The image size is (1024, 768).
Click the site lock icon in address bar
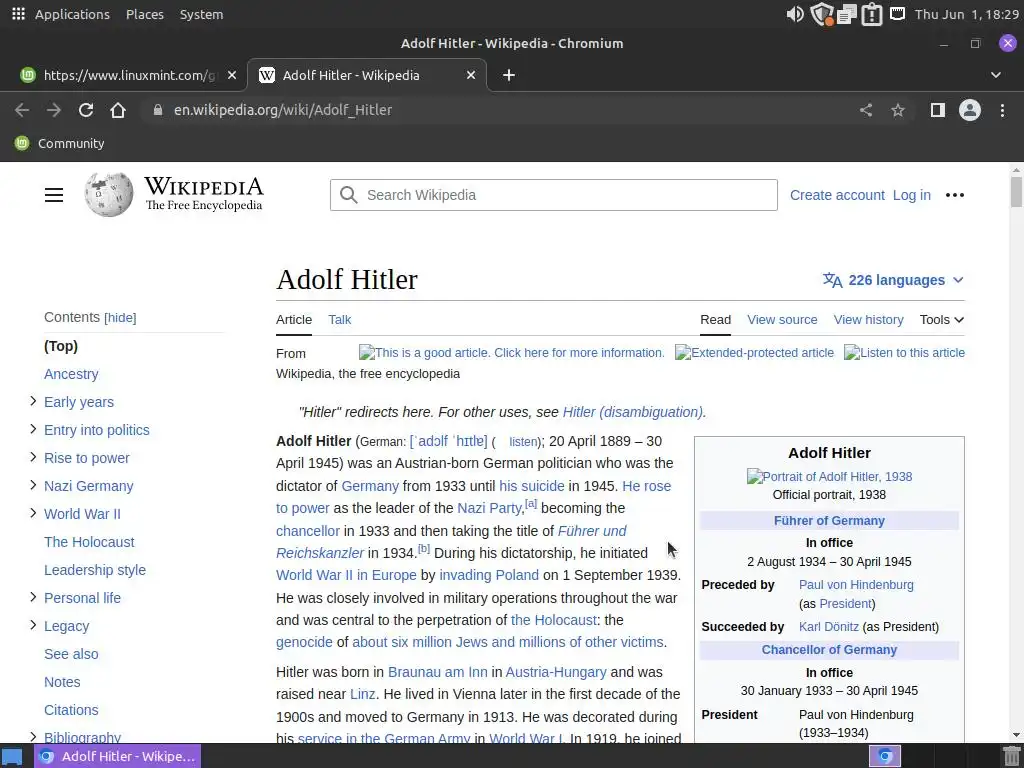[157, 110]
